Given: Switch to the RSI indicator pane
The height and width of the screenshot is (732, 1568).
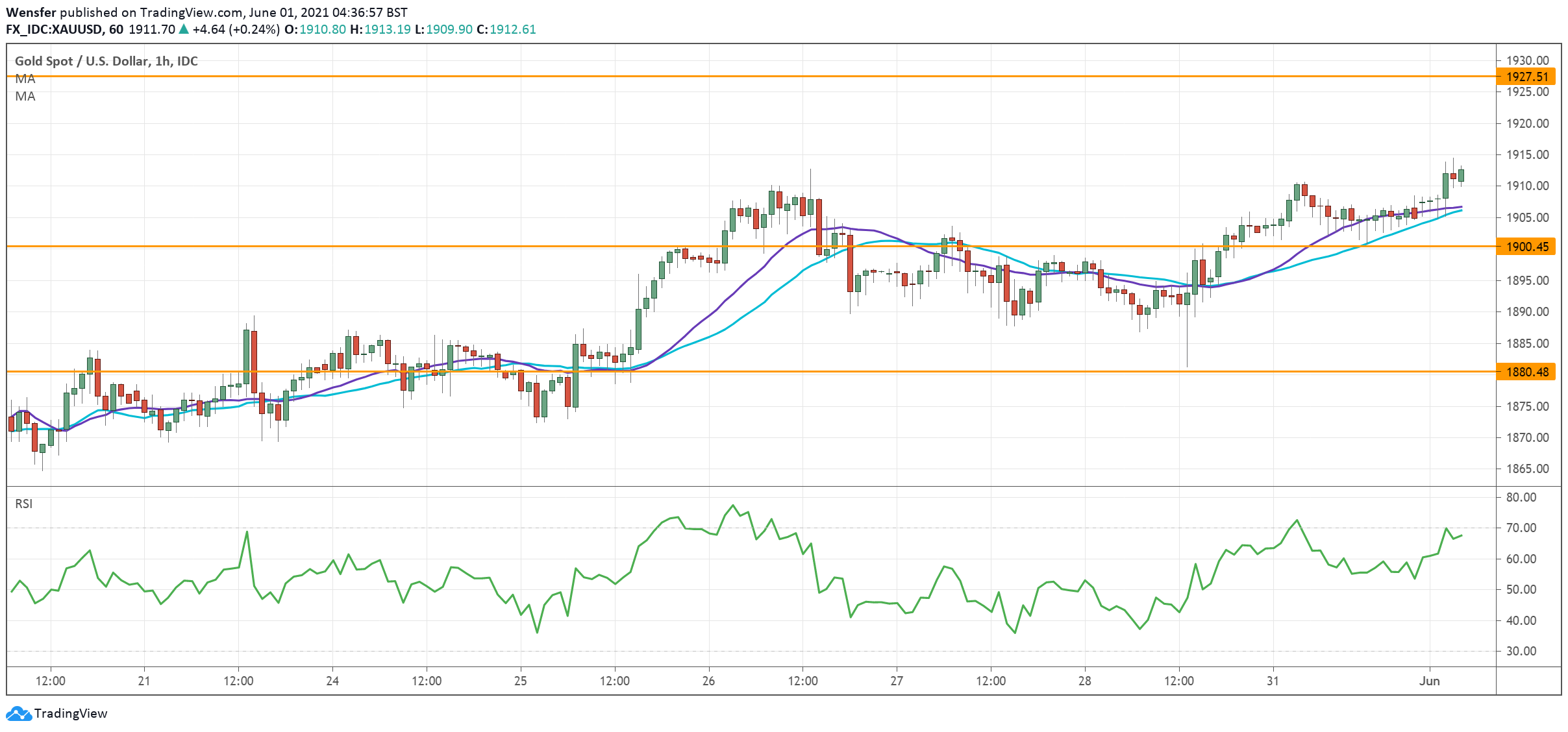Looking at the screenshot, I should click(24, 504).
